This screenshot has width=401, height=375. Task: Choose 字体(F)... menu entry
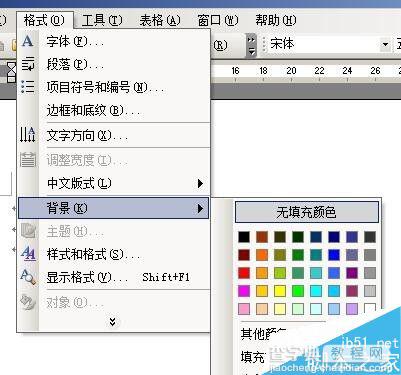113,42
